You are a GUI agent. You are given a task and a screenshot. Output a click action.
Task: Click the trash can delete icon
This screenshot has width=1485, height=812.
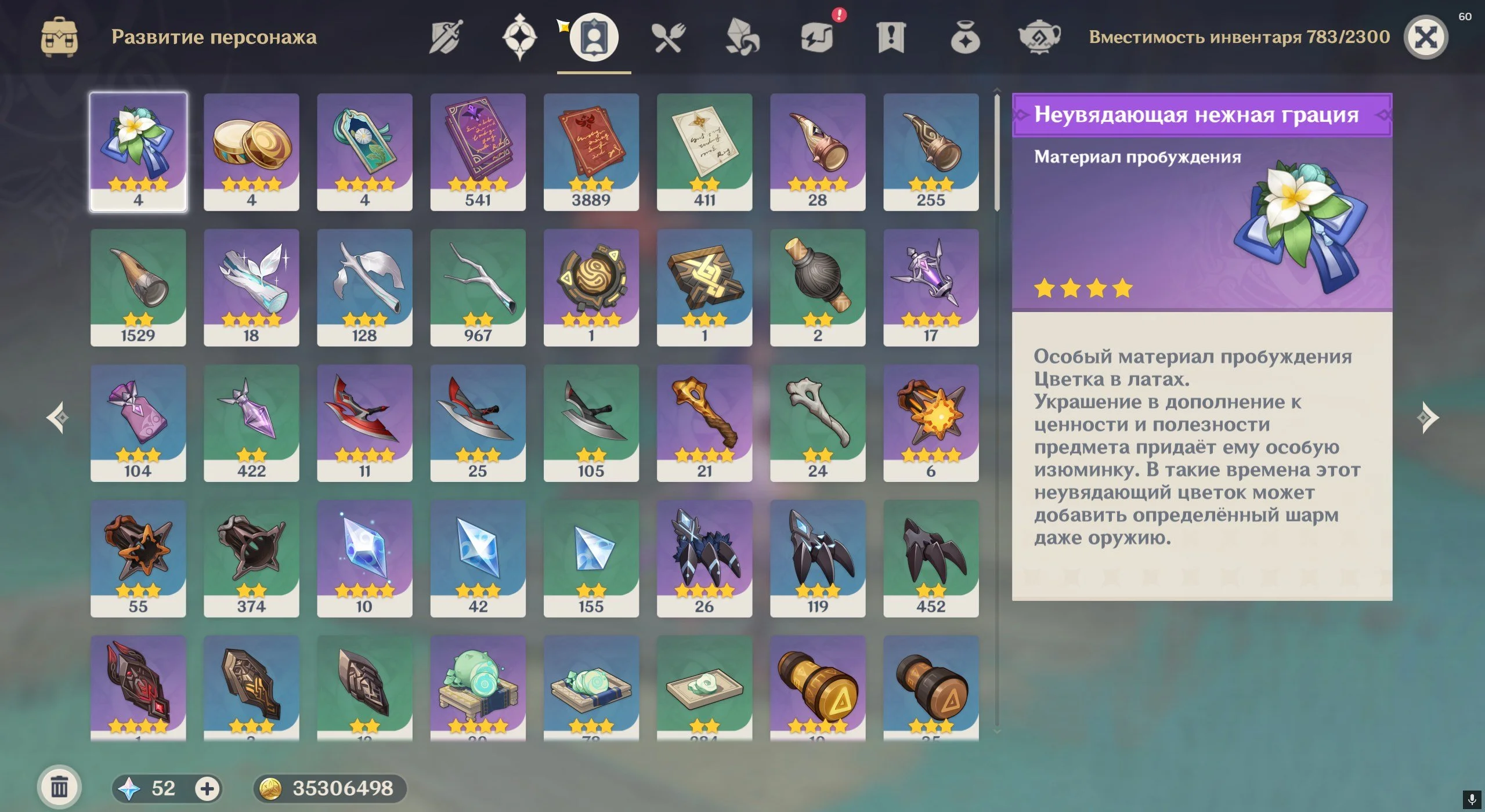(x=59, y=787)
